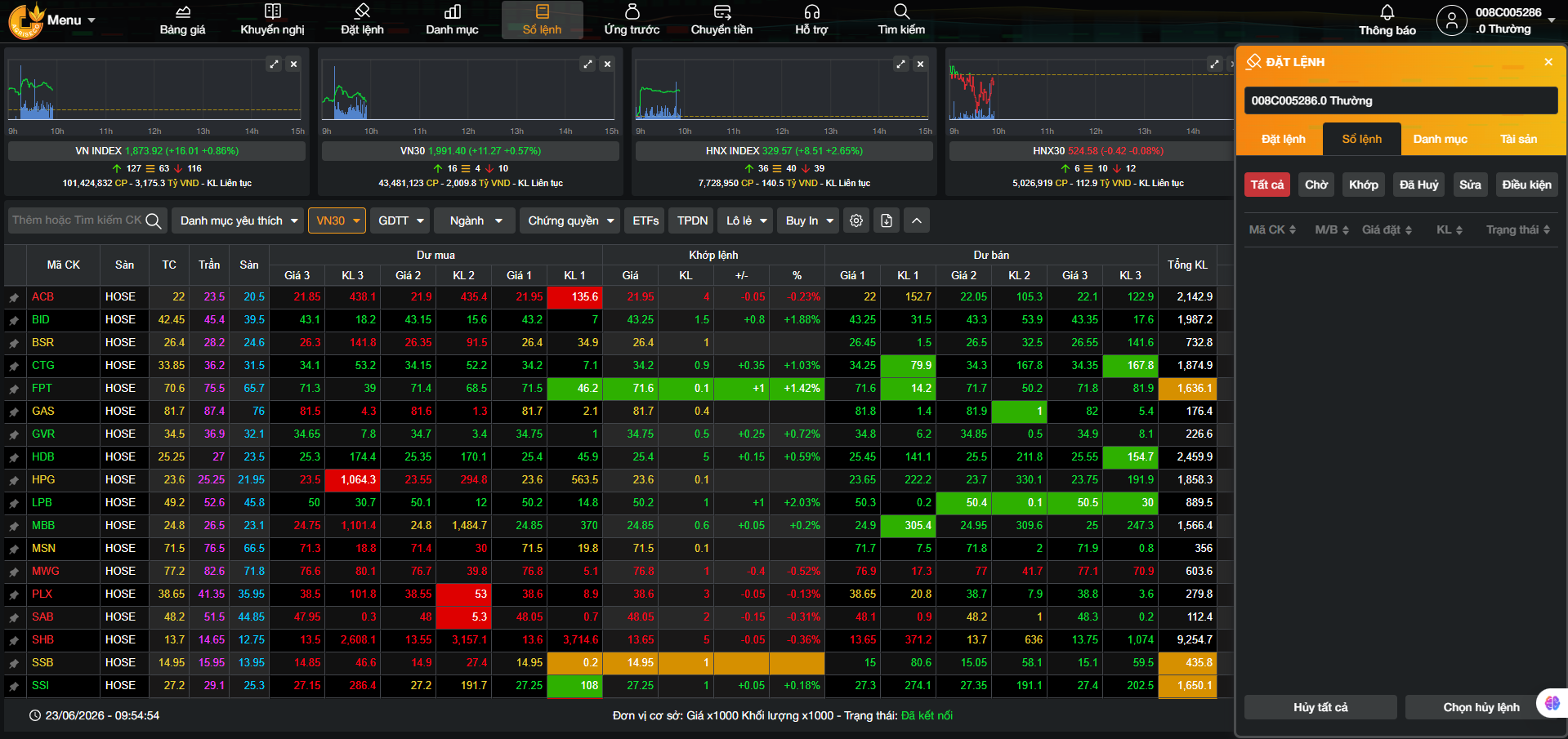Open the VN30 list dropdown
The height and width of the screenshot is (739, 1568).
pos(337,220)
